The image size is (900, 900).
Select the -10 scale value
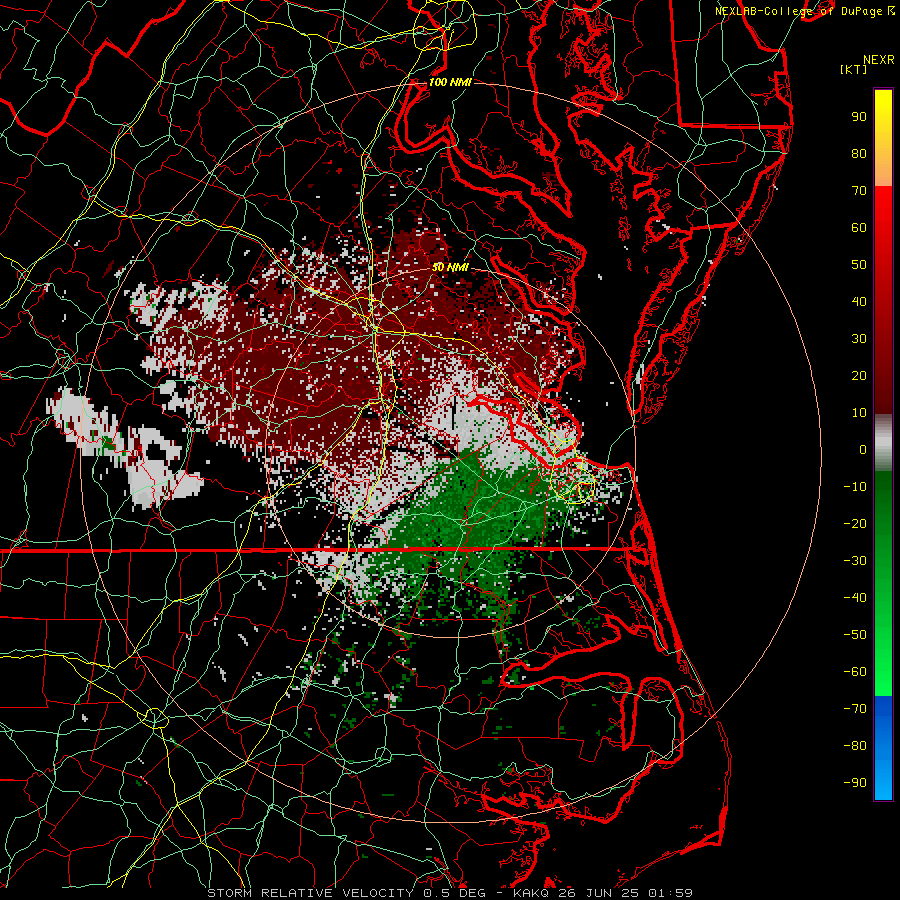coord(855,487)
